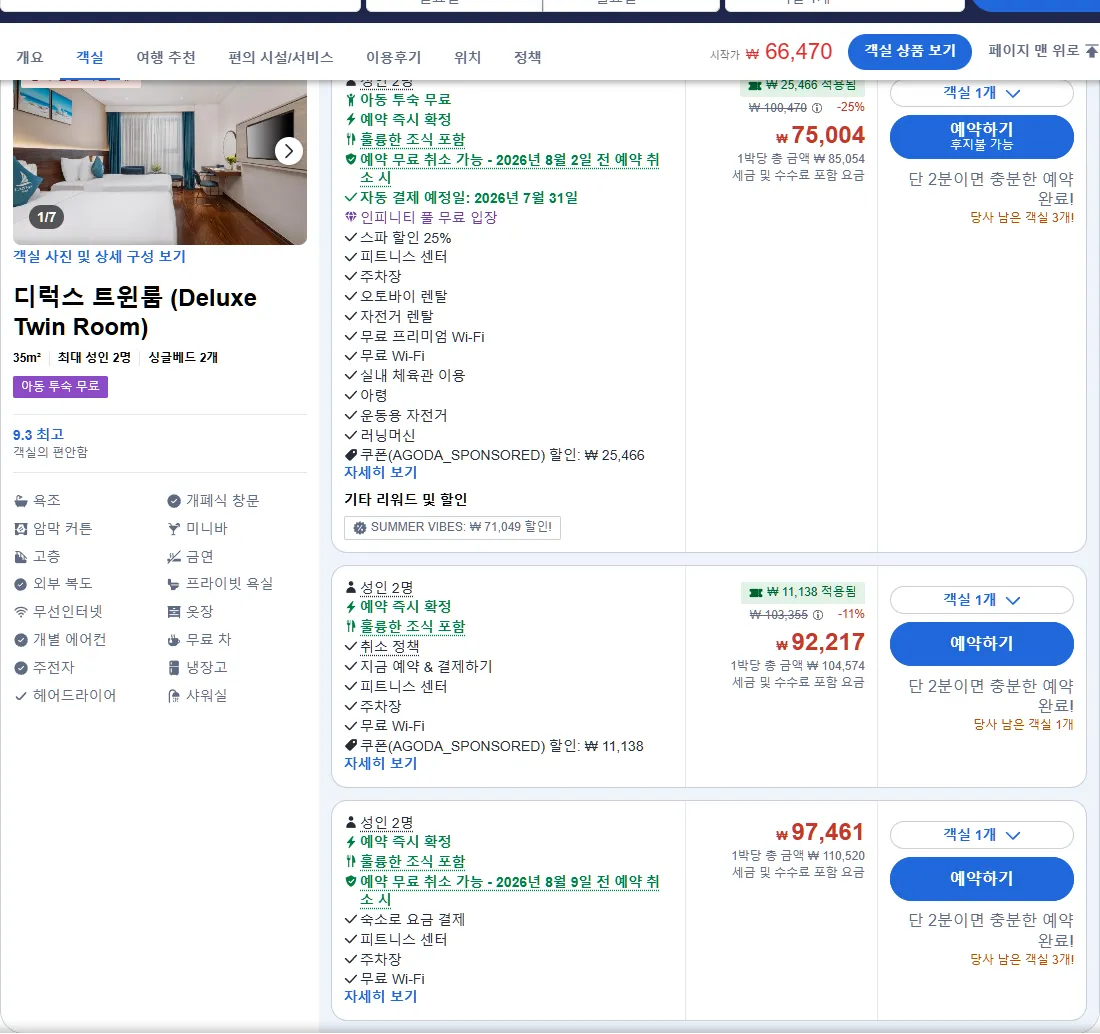Click the 프라이빗 욕실 private bathroom icon
The height and width of the screenshot is (1034, 1100).
coord(174,584)
